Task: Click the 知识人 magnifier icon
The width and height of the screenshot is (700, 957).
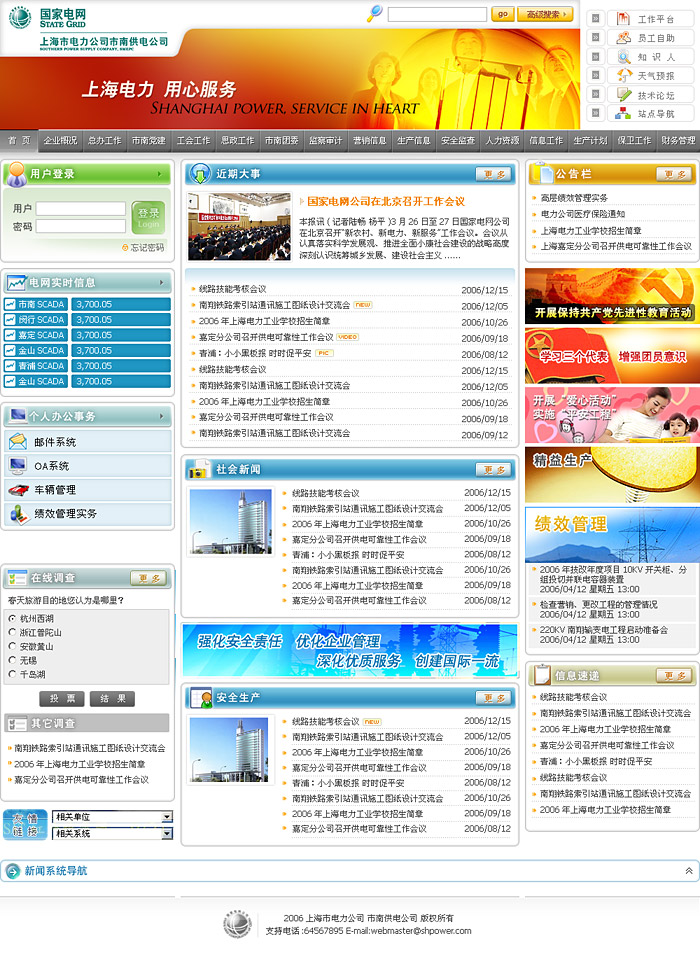Action: [x=623, y=57]
